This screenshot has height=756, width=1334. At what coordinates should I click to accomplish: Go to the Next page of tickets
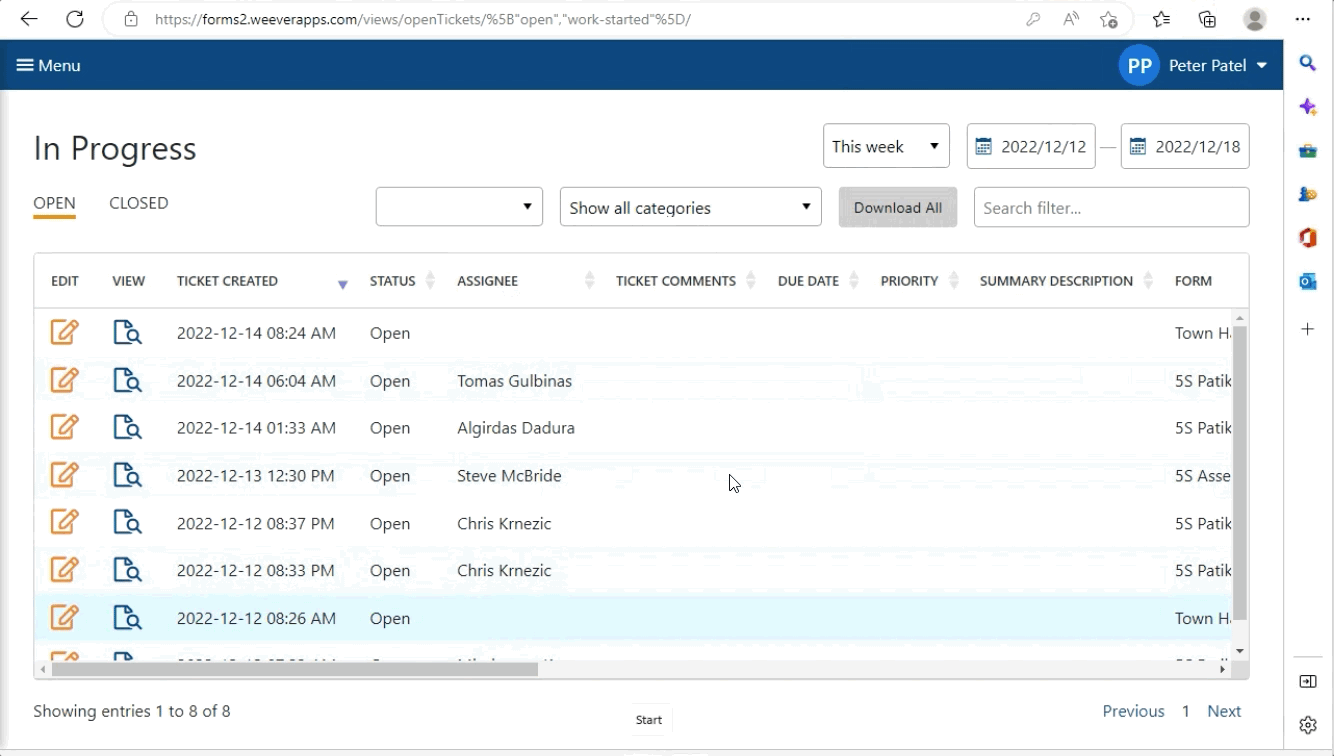click(x=1224, y=710)
